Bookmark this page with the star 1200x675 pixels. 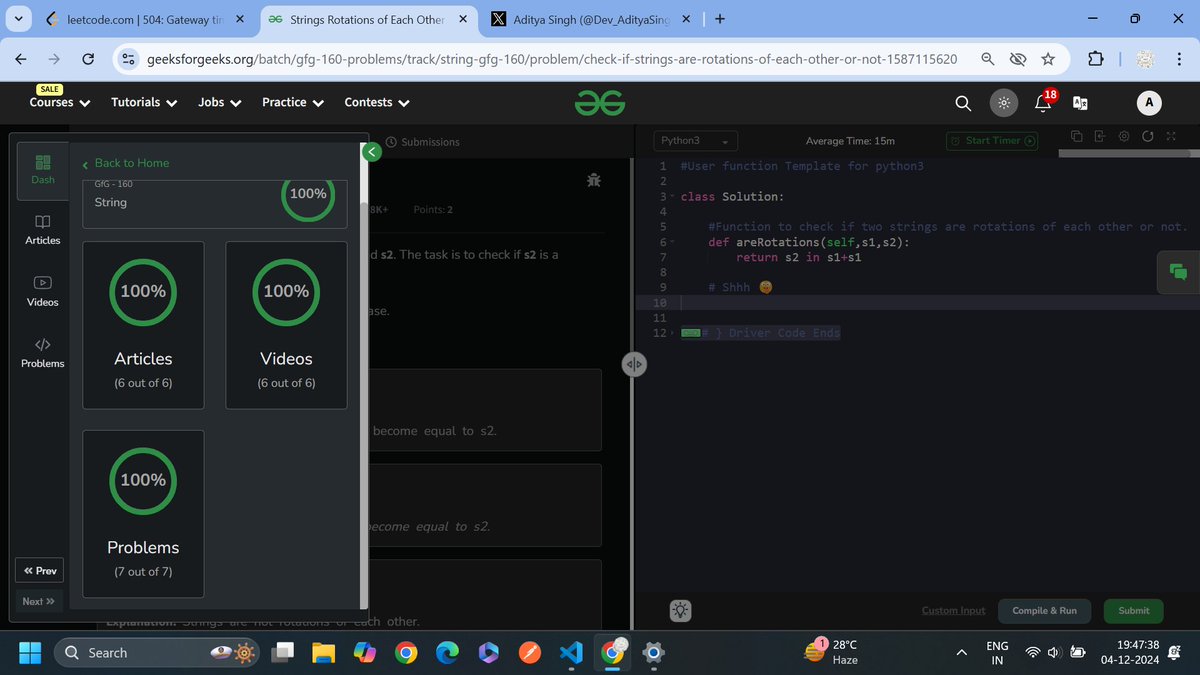pyautogui.click(x=1047, y=59)
